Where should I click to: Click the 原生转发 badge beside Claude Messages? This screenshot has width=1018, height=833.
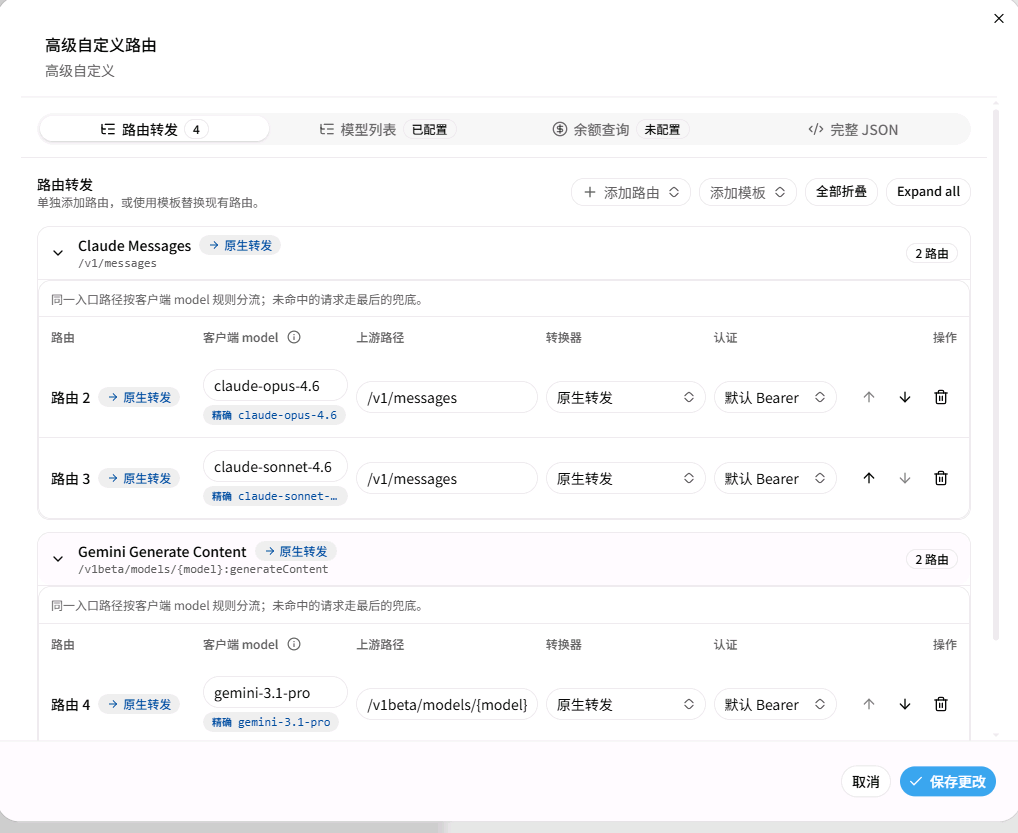tap(240, 245)
